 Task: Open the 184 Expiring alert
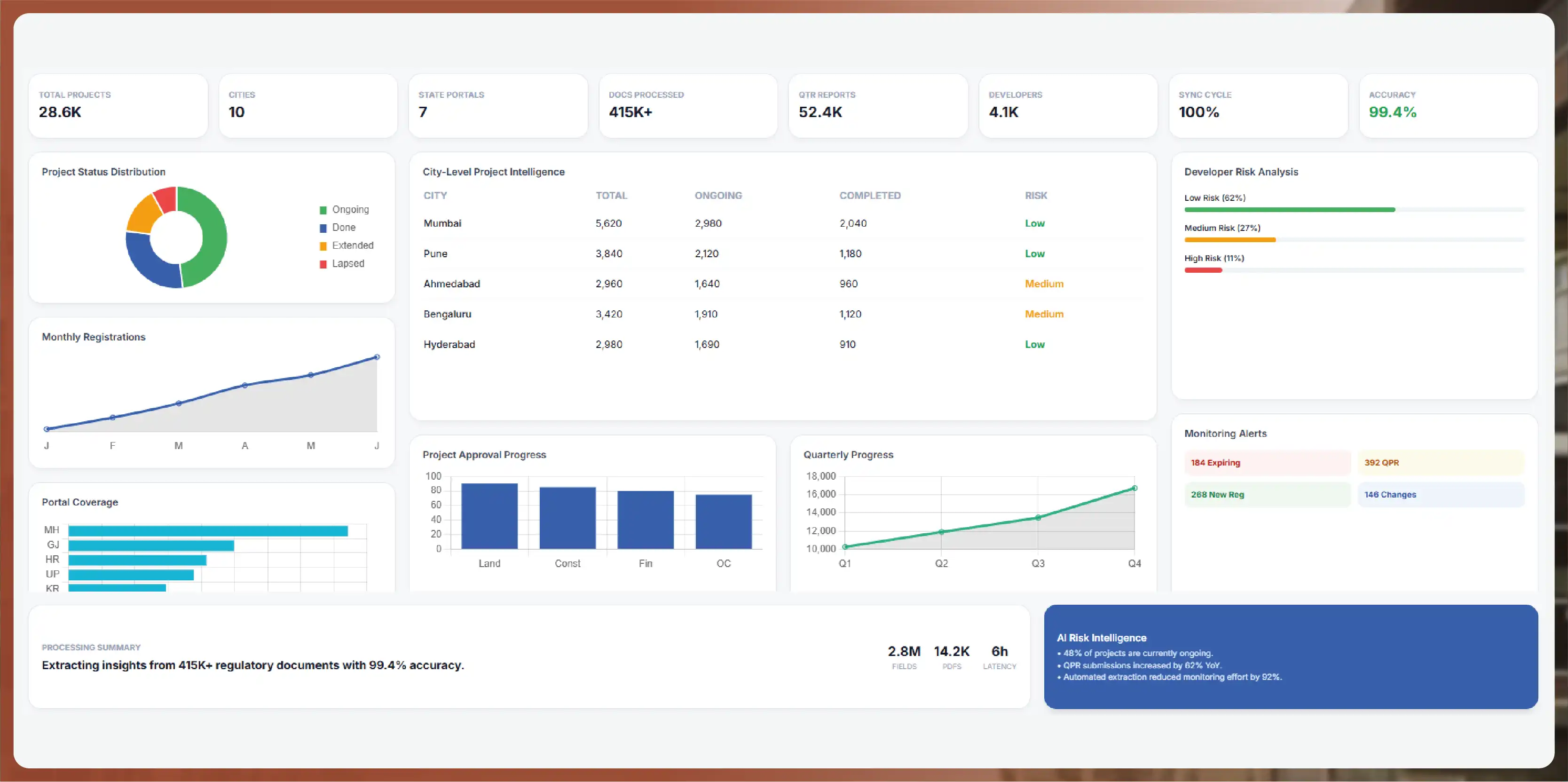(x=1267, y=463)
